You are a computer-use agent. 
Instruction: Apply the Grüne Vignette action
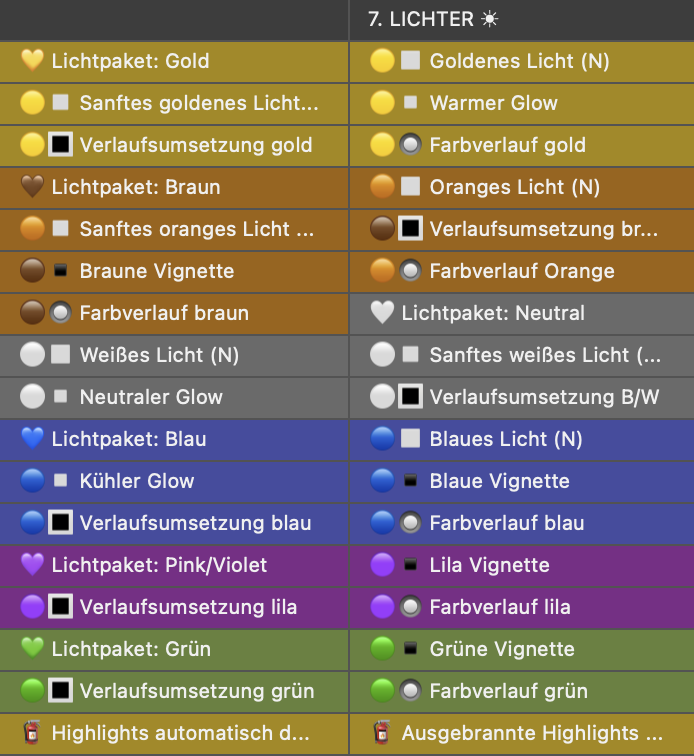[522, 649]
